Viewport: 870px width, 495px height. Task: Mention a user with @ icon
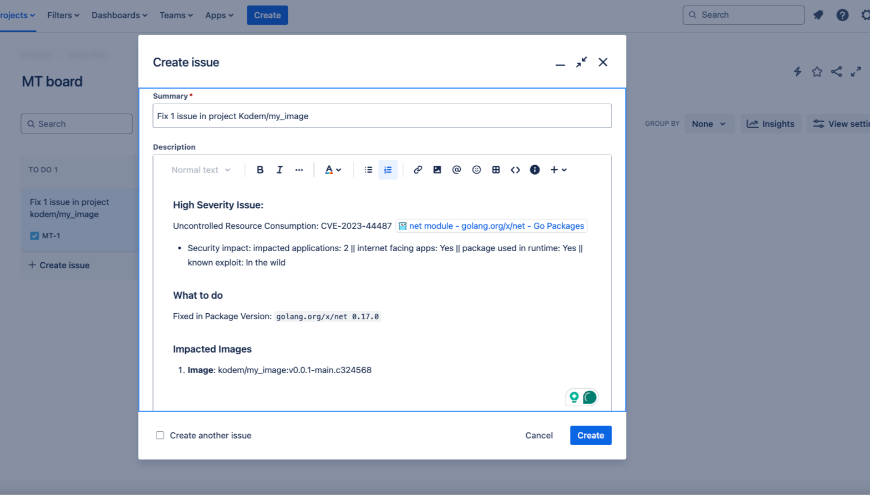(457, 170)
